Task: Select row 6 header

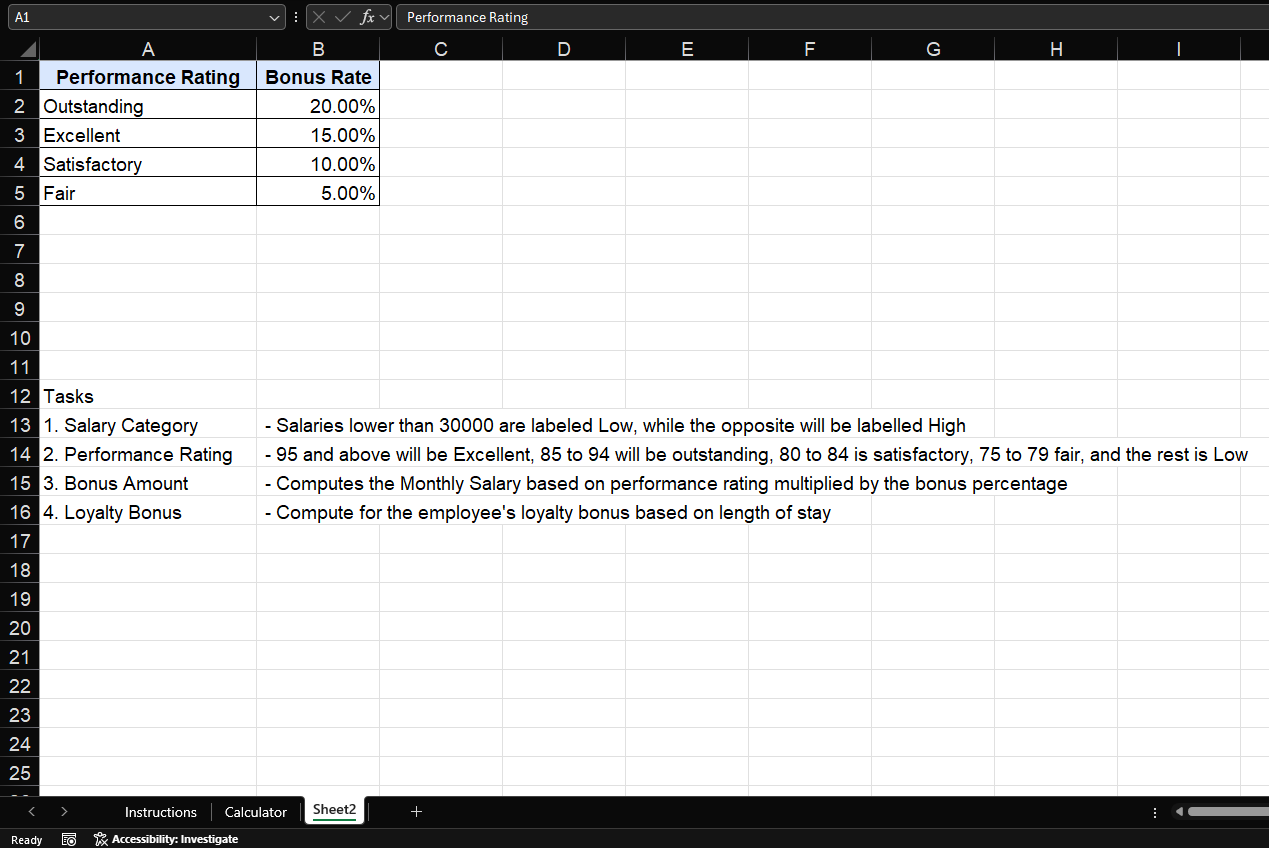Action: pos(20,222)
